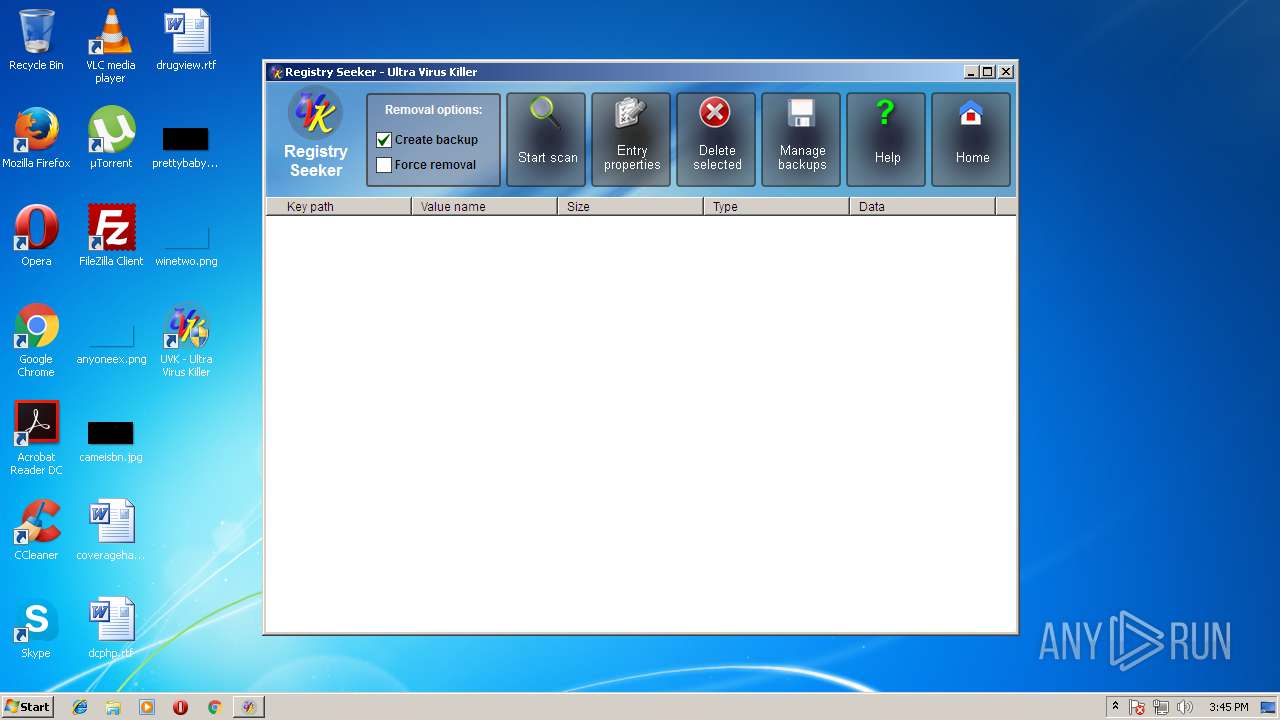Maximize the Registry Seeker window
Viewport: 1280px width, 720px height.
(988, 72)
